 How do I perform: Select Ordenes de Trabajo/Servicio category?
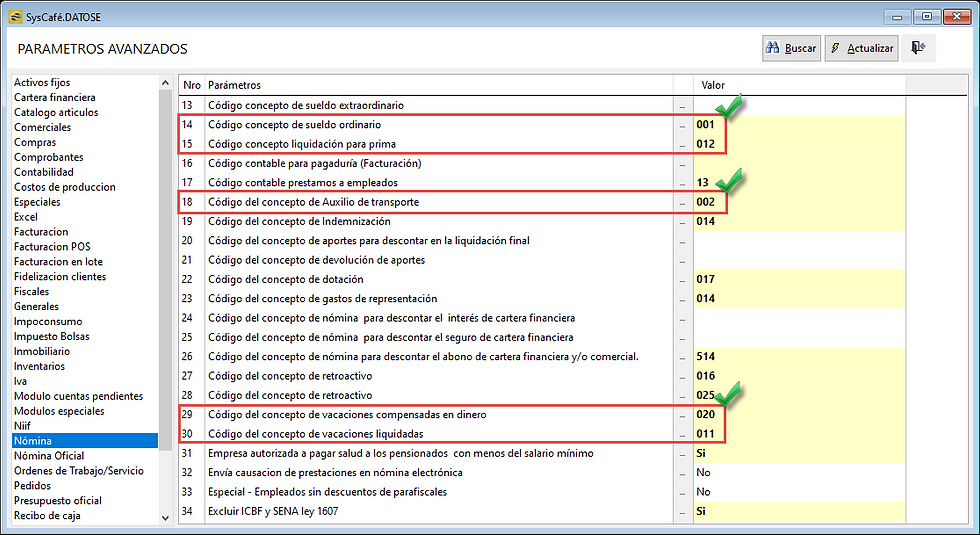(79, 471)
